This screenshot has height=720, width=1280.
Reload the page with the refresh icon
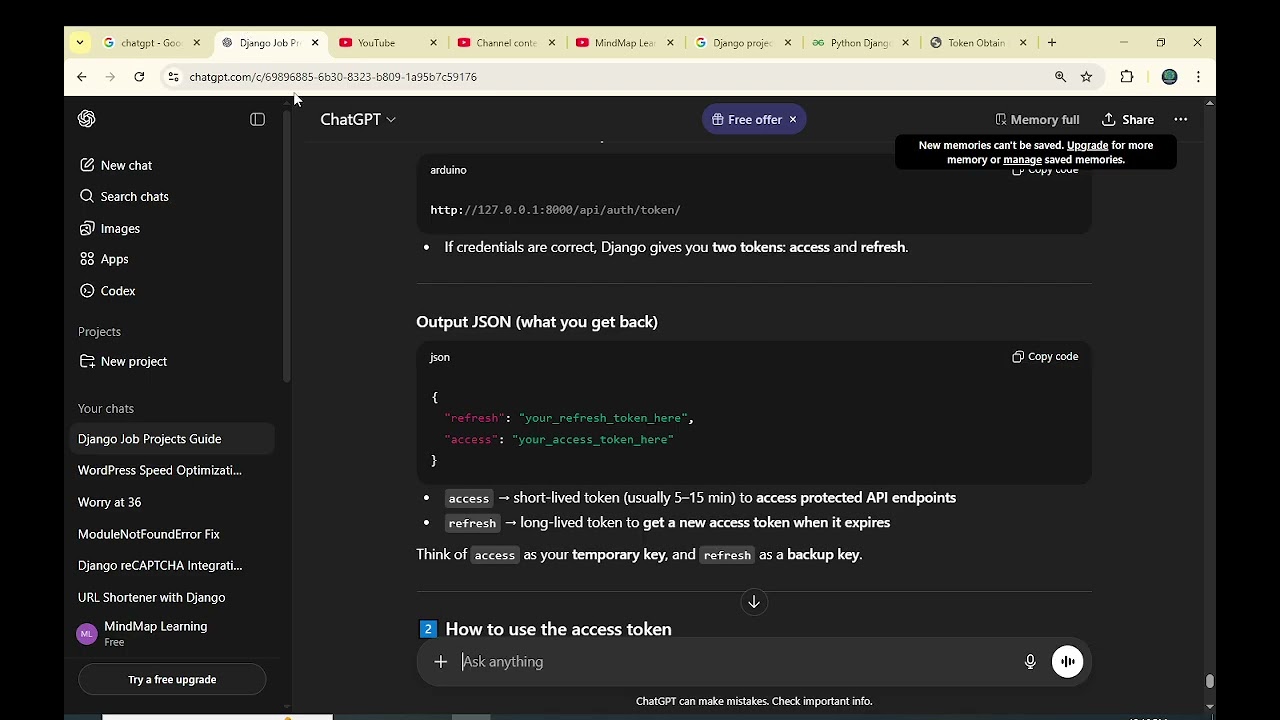(x=139, y=77)
